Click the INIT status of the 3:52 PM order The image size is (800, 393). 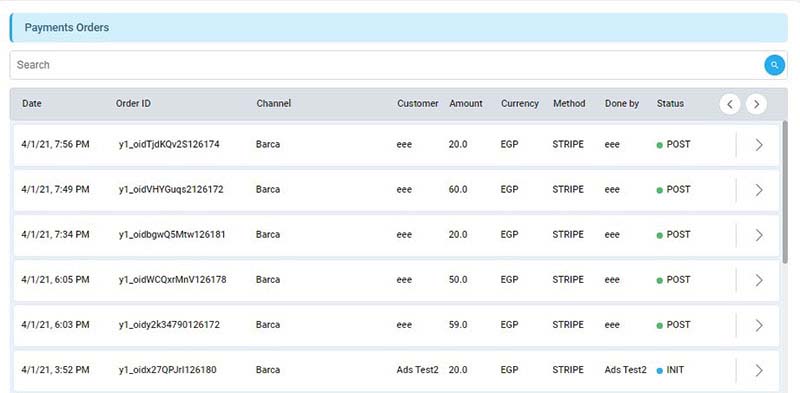point(670,370)
